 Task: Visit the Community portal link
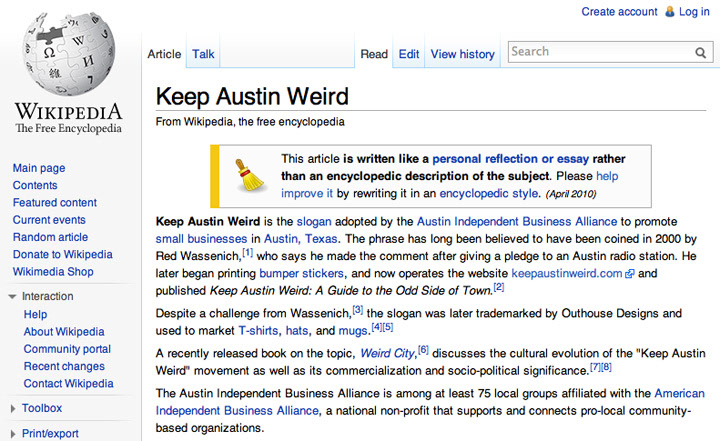[x=67, y=349]
